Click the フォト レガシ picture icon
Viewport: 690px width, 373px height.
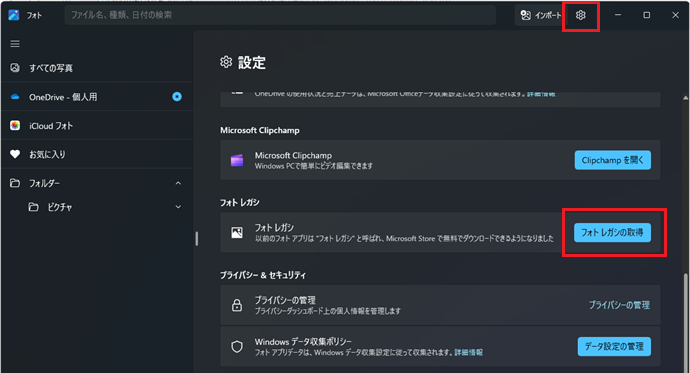(x=237, y=232)
